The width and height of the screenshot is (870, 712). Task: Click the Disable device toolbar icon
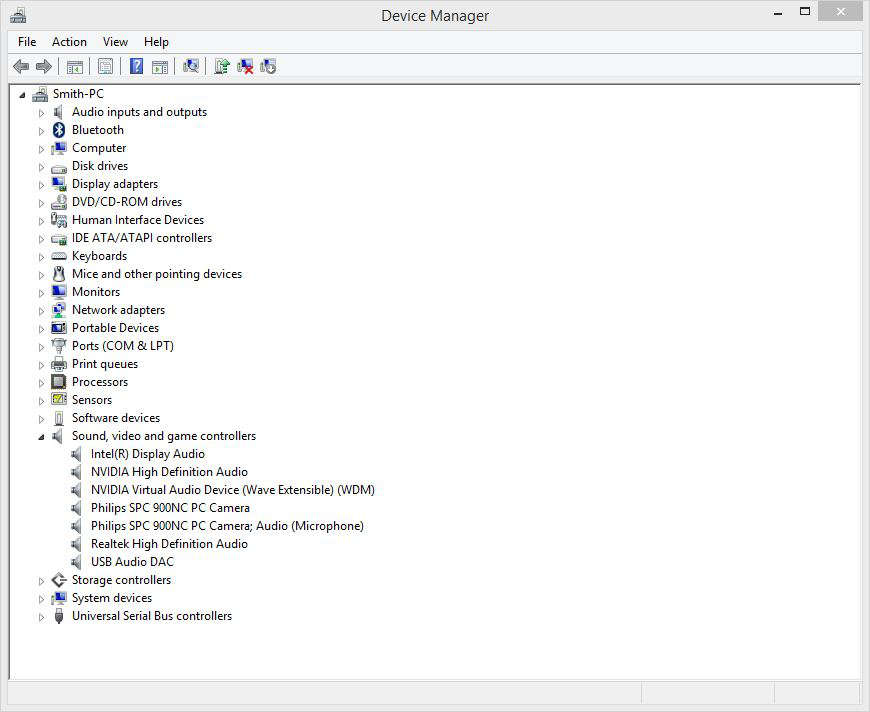coord(268,67)
